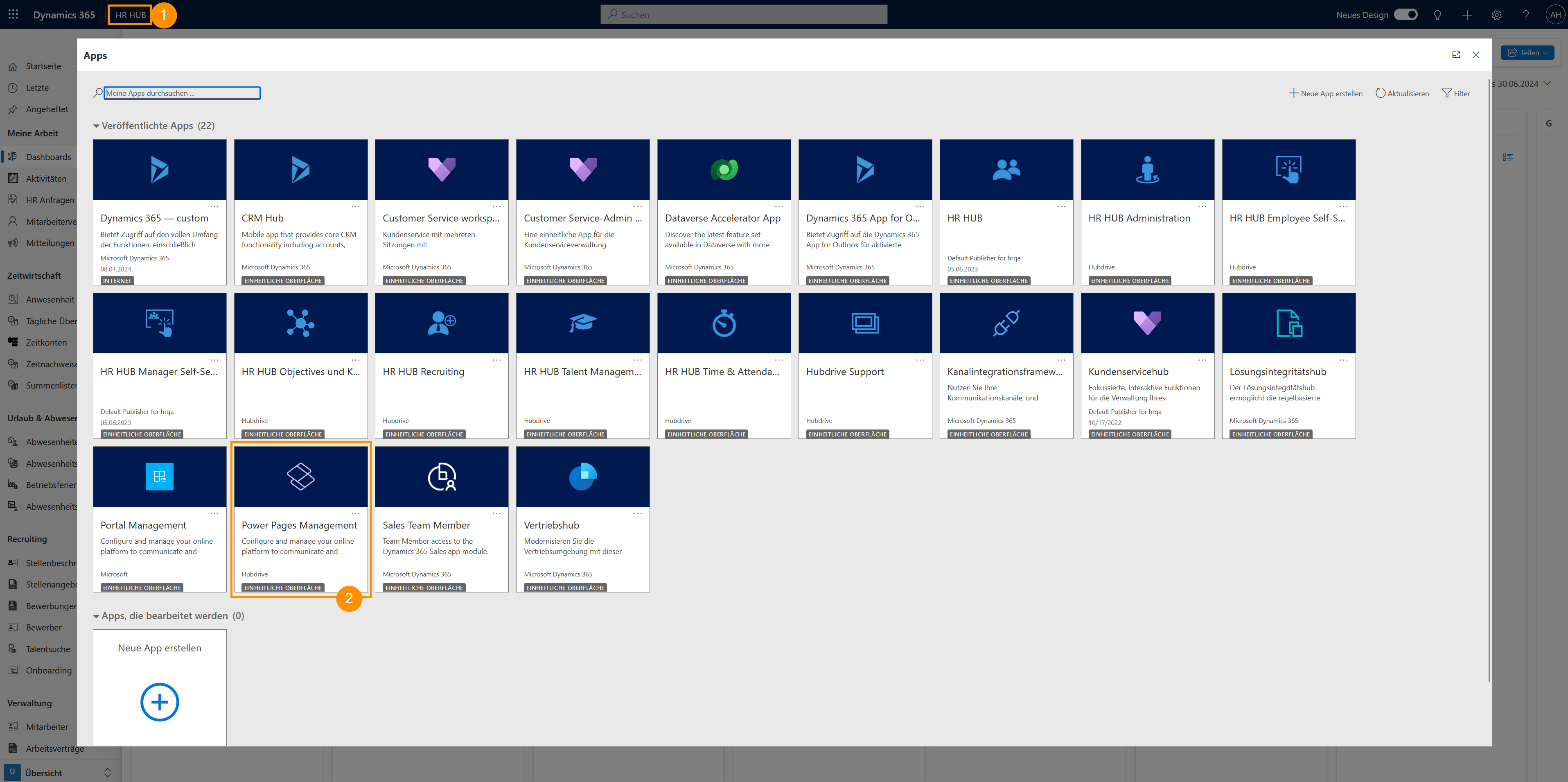The image size is (1568, 782).
Task: Open the CRM Hub app icon
Action: coord(301,170)
